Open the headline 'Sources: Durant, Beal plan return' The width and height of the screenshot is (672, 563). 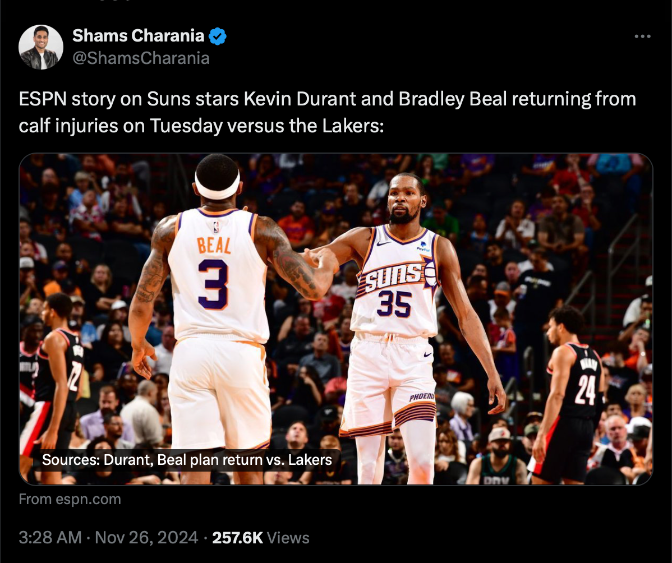coord(186,460)
